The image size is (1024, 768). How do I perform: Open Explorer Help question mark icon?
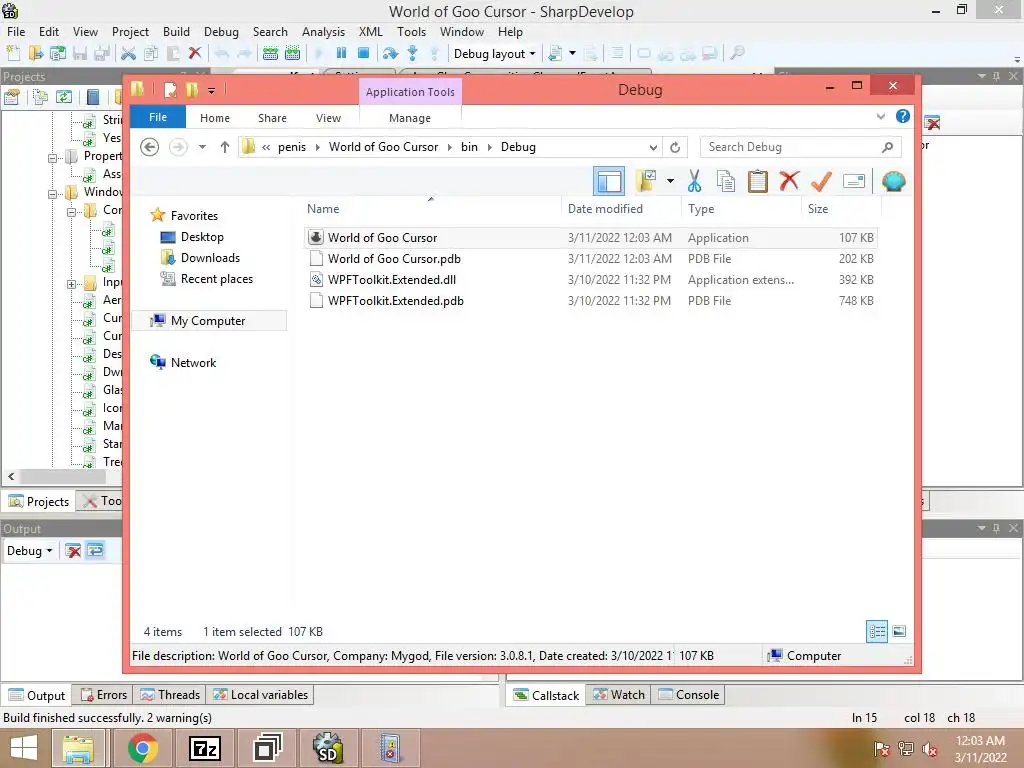pyautogui.click(x=903, y=116)
